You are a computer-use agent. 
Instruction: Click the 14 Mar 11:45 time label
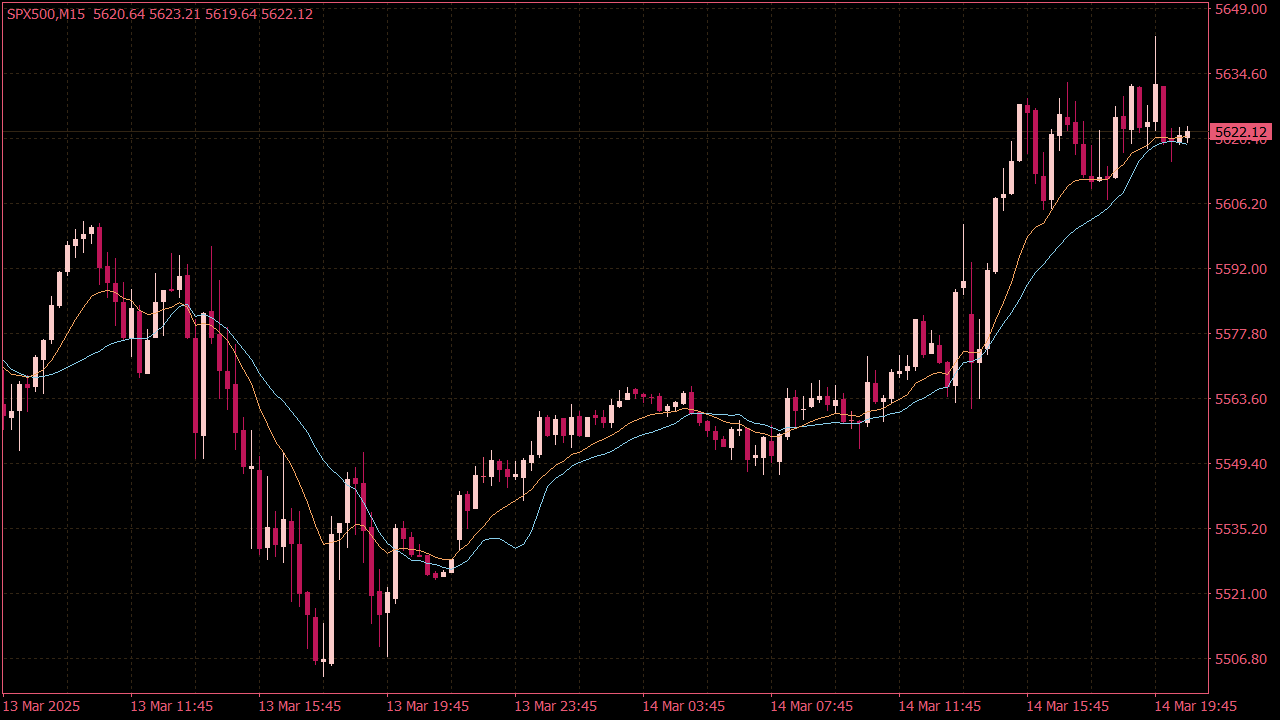pyautogui.click(x=939, y=706)
